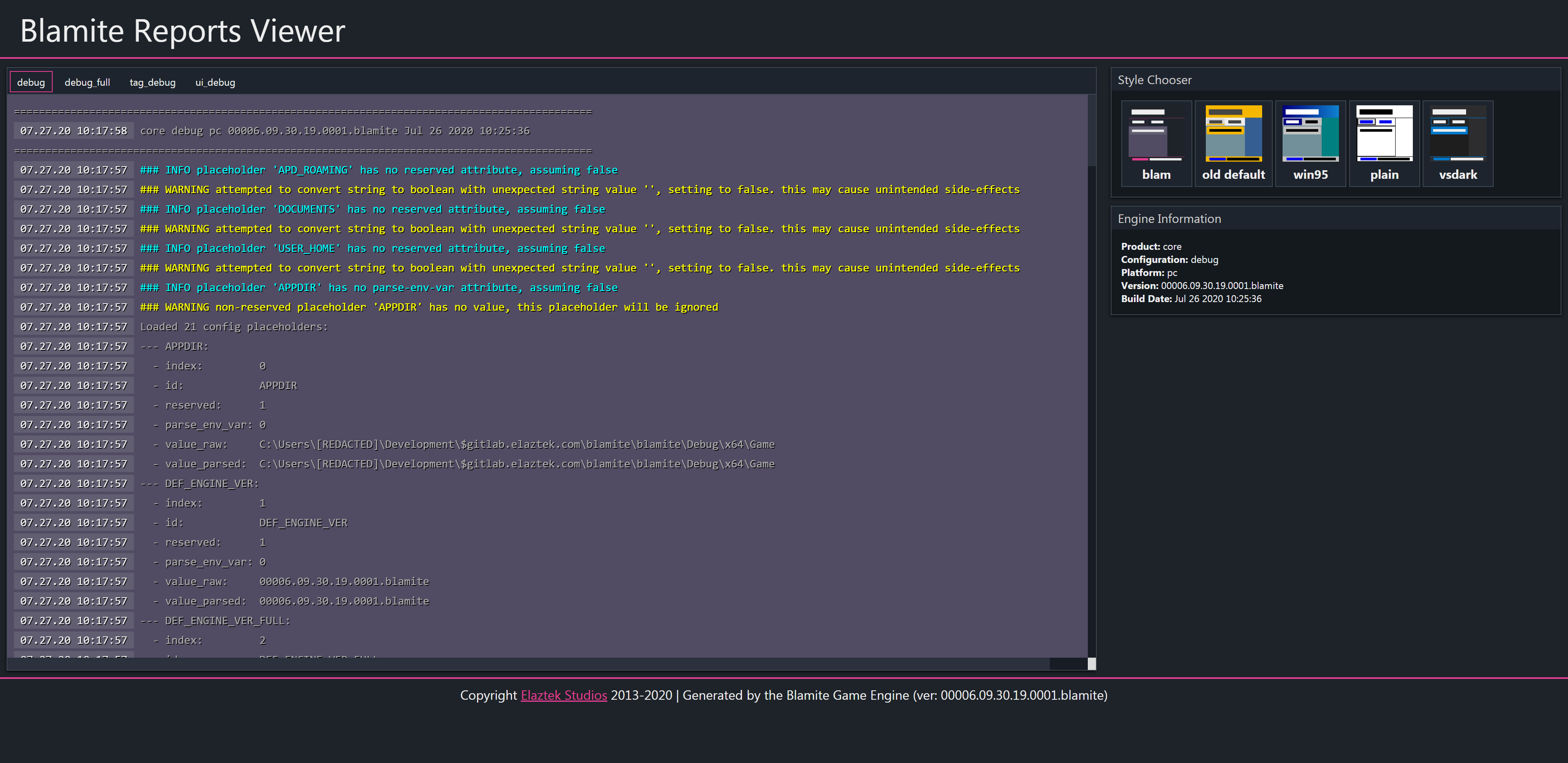Click the Style Chooser panel header
The height and width of the screenshot is (763, 1568).
click(1154, 80)
